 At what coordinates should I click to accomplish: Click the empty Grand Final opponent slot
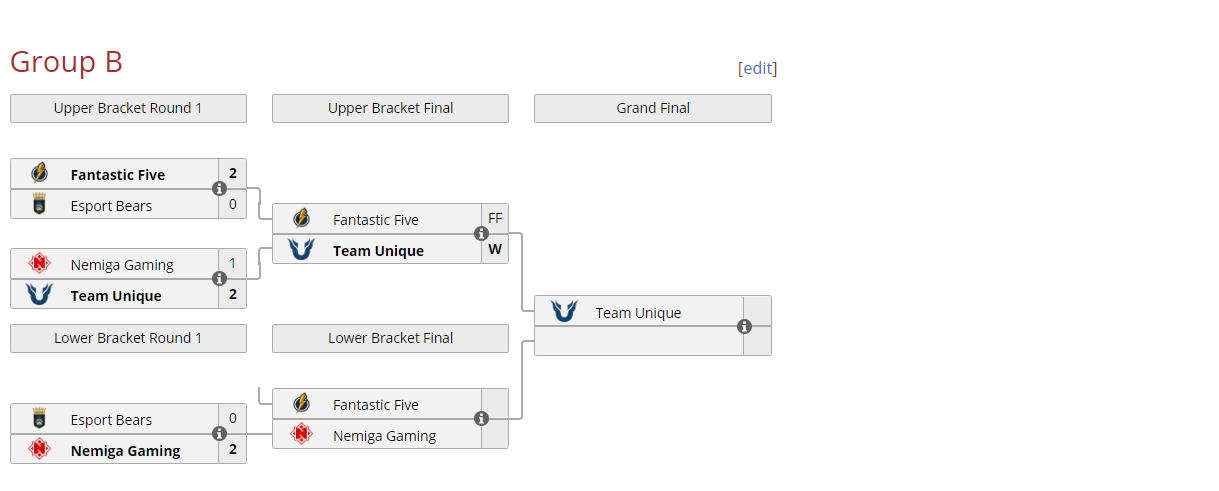pos(638,342)
